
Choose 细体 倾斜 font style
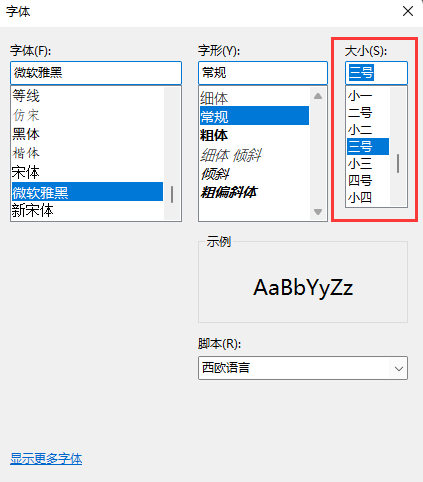pos(254,155)
